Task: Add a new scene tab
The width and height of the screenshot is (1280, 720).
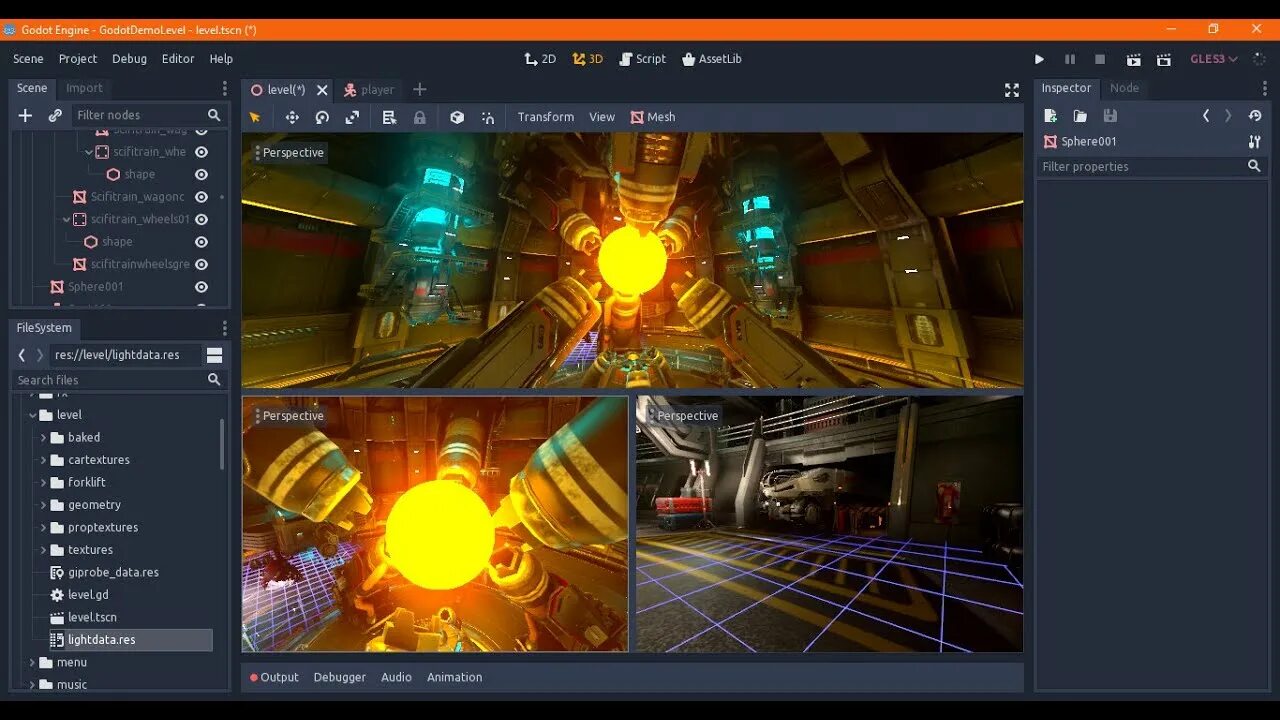Action: point(420,90)
